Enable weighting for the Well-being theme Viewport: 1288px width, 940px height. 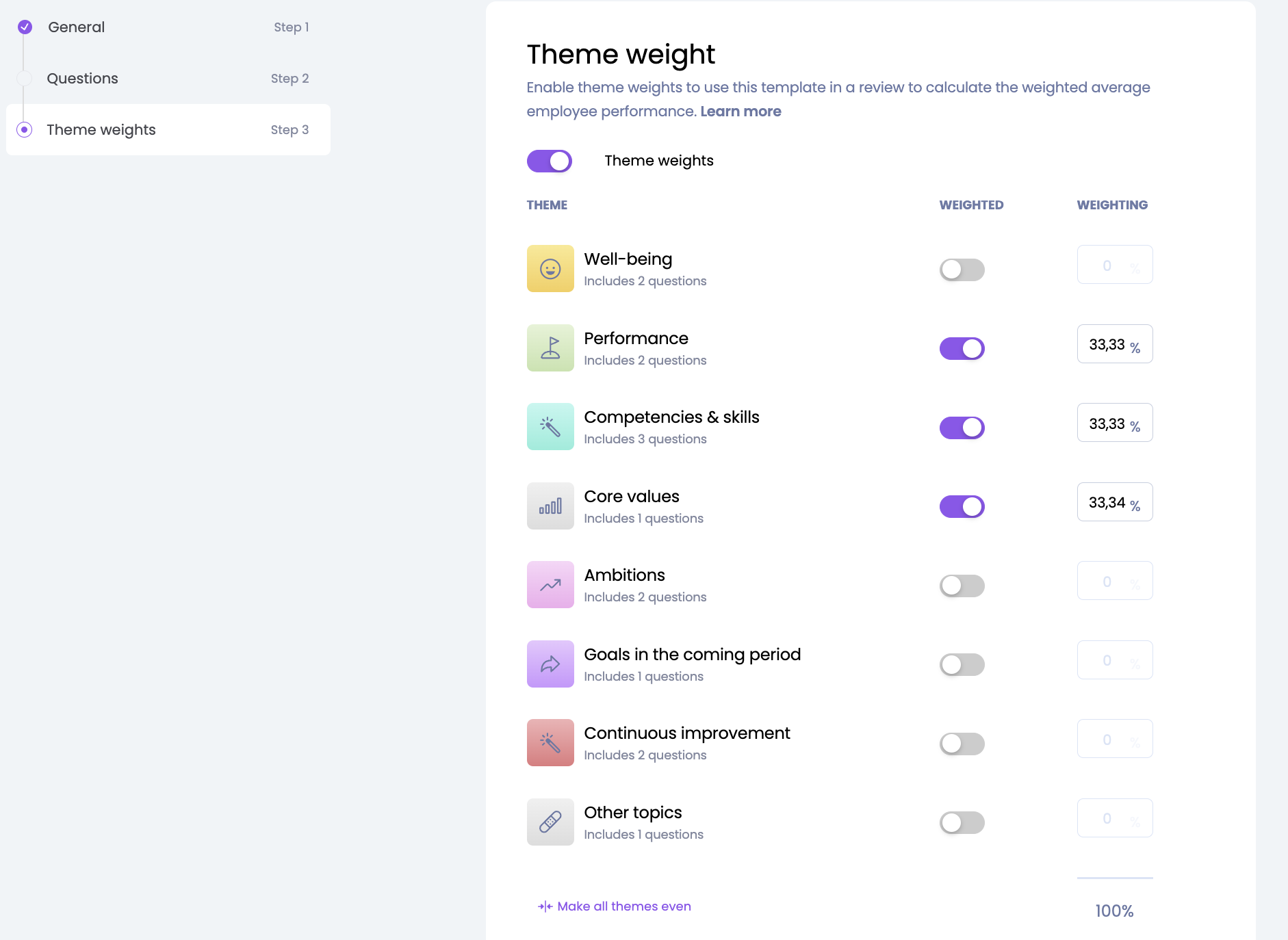[x=962, y=270]
